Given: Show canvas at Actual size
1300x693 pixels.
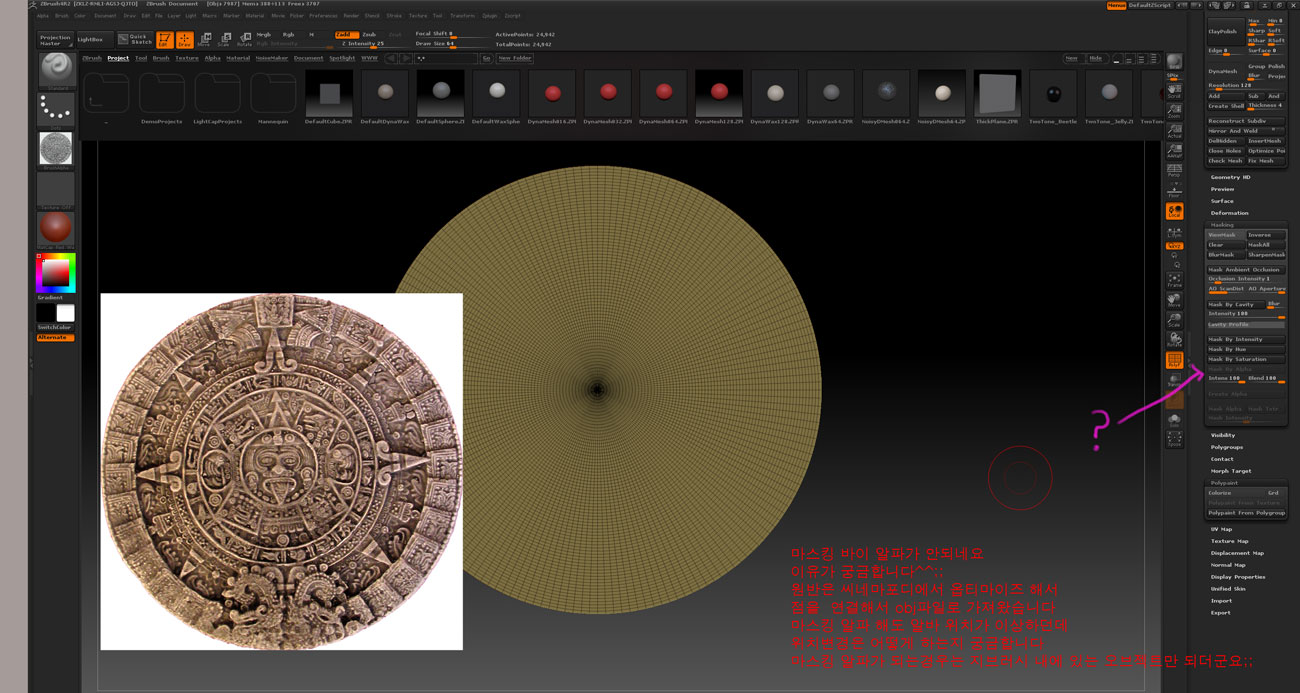Looking at the screenshot, I should tap(1174, 130).
